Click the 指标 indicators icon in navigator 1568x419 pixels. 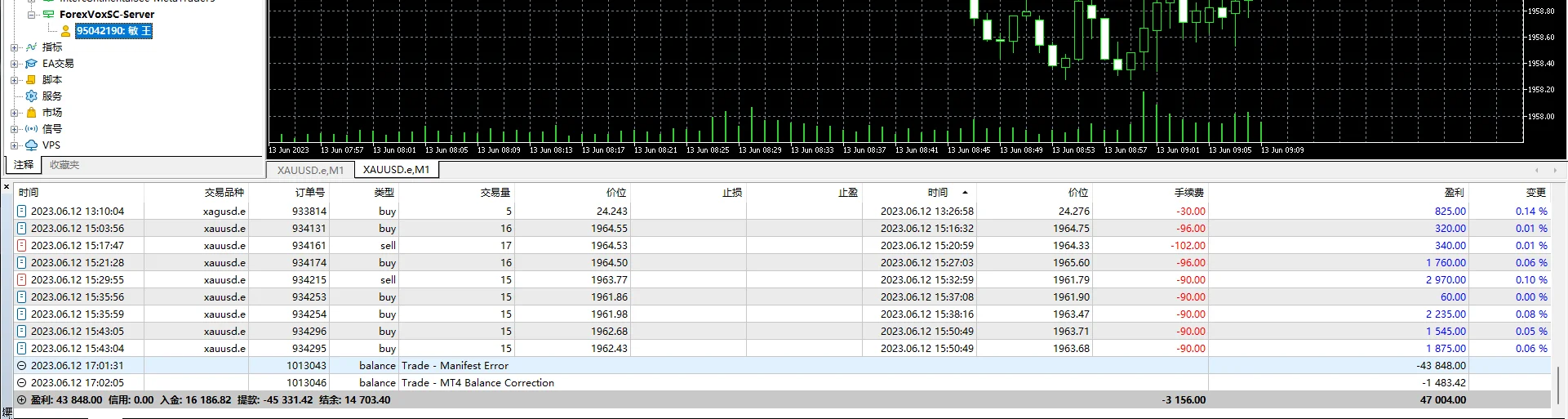point(32,47)
